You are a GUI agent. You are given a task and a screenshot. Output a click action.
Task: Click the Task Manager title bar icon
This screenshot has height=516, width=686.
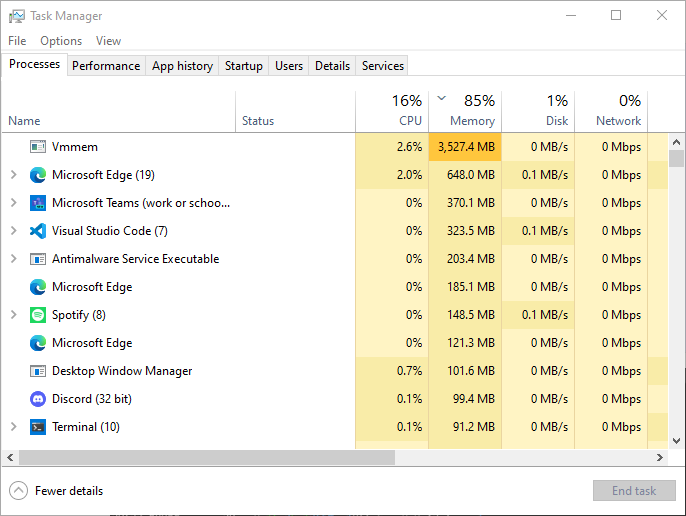click(x=17, y=16)
